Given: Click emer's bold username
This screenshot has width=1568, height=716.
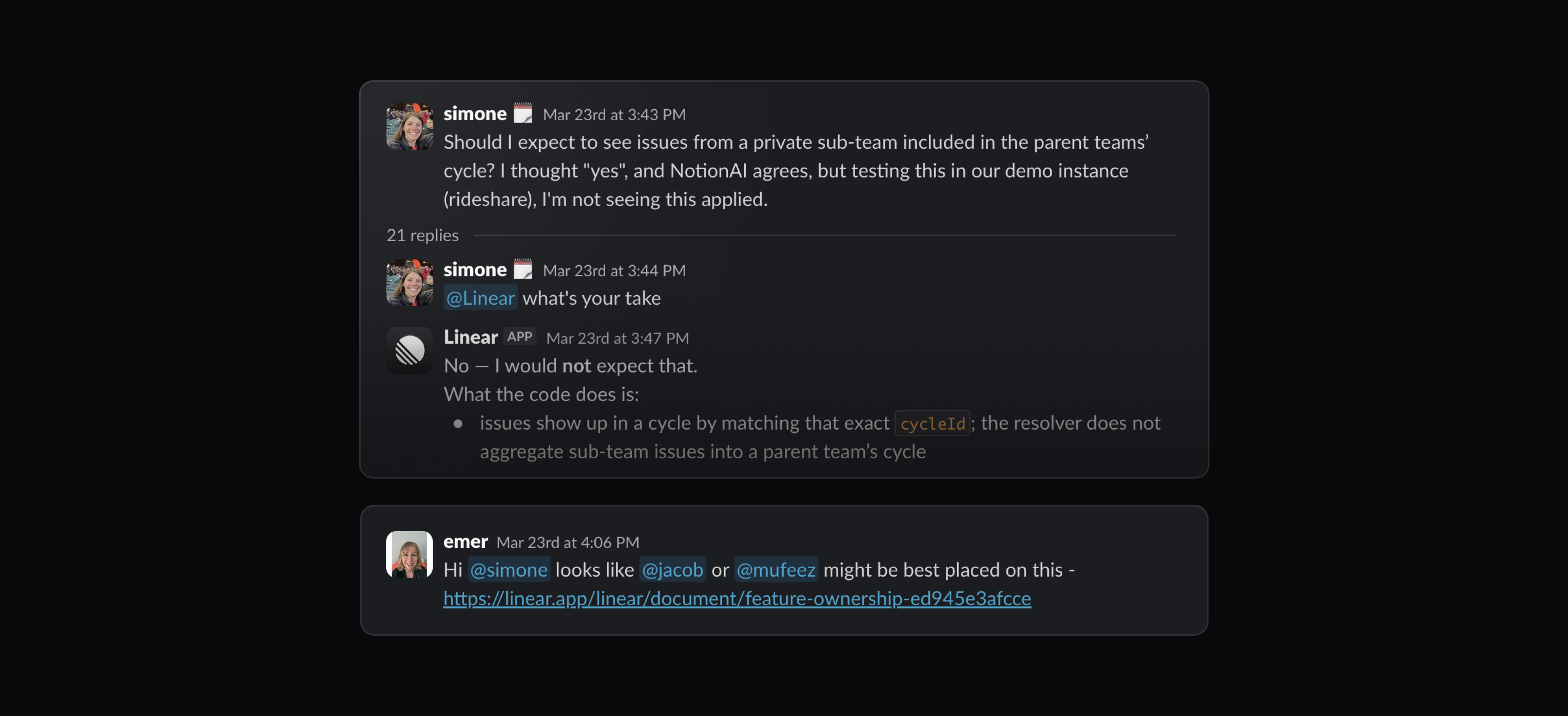Looking at the screenshot, I should [465, 541].
